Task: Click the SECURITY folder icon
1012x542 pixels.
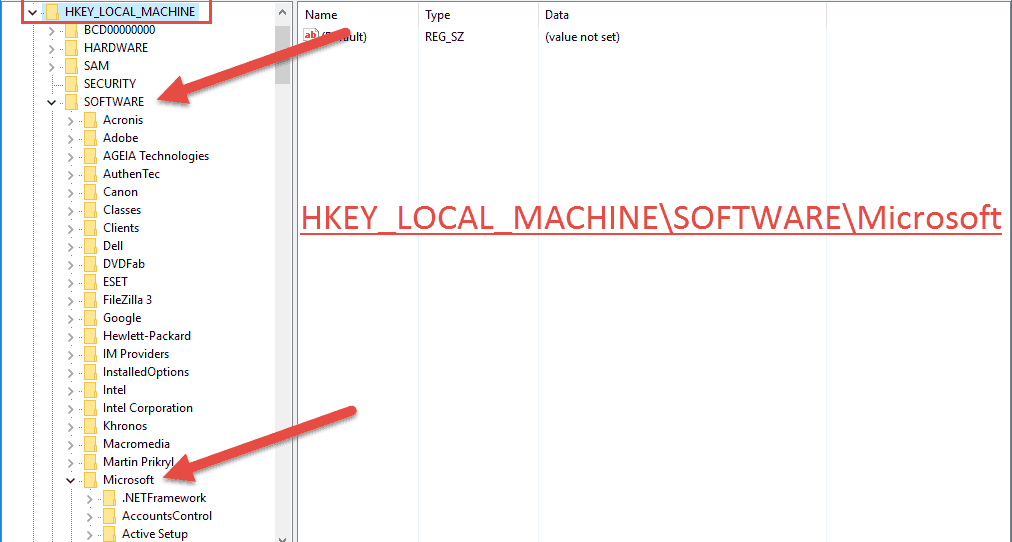Action: pyautogui.click(x=71, y=84)
